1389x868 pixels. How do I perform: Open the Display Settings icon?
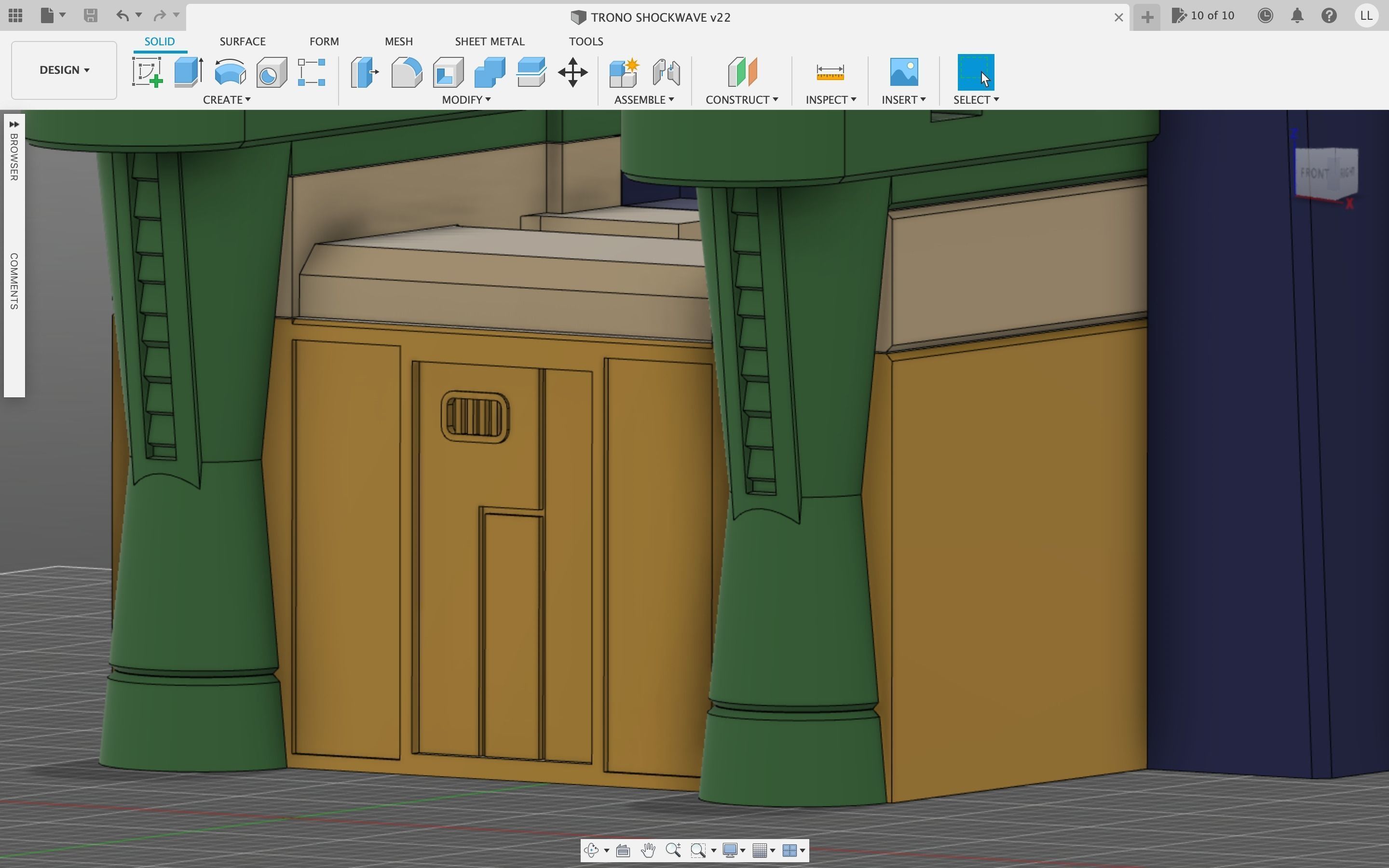click(x=730, y=850)
